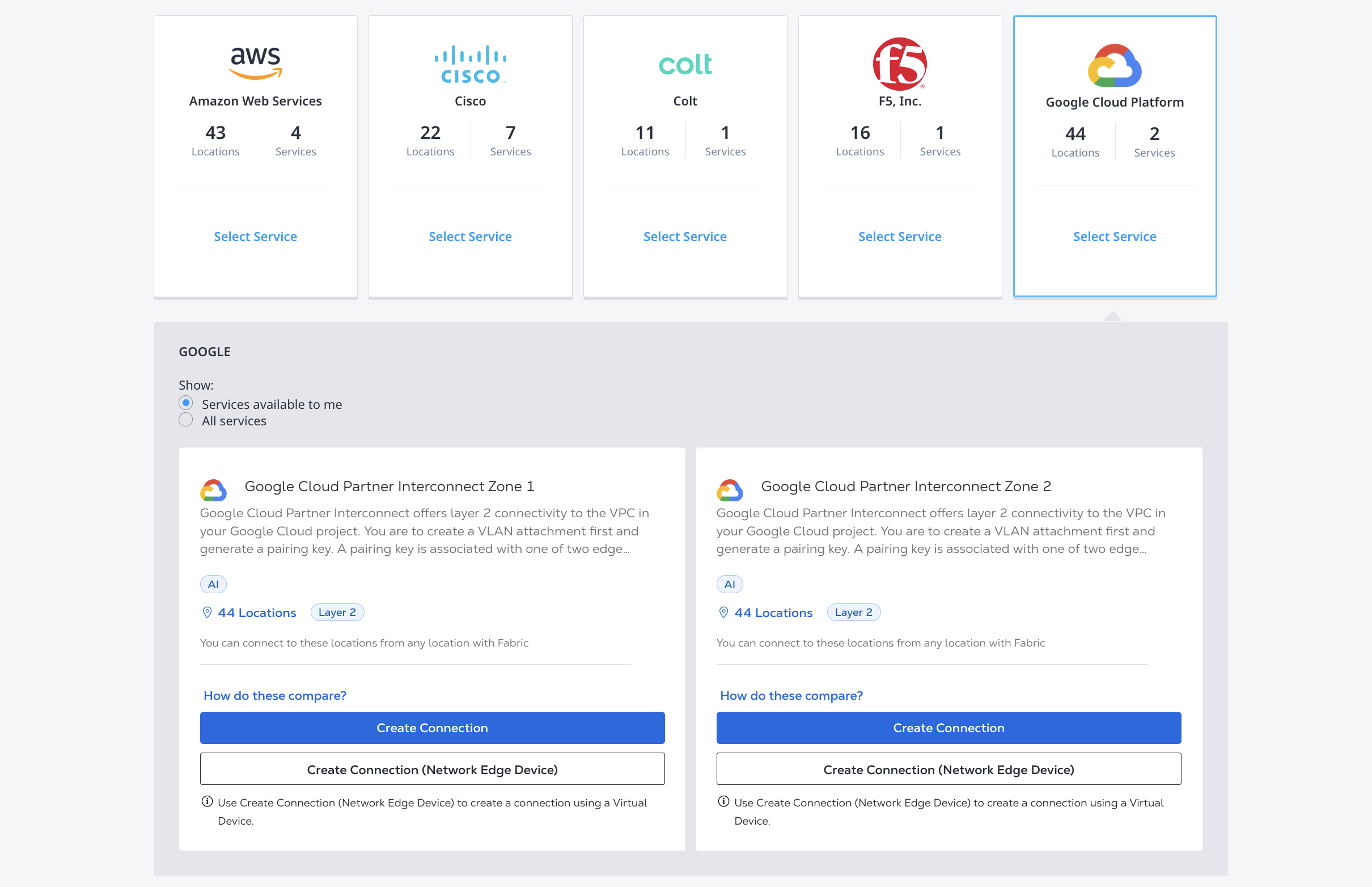Select 'Services available to me' radio option
Image resolution: width=1372 pixels, height=887 pixels.
point(185,403)
